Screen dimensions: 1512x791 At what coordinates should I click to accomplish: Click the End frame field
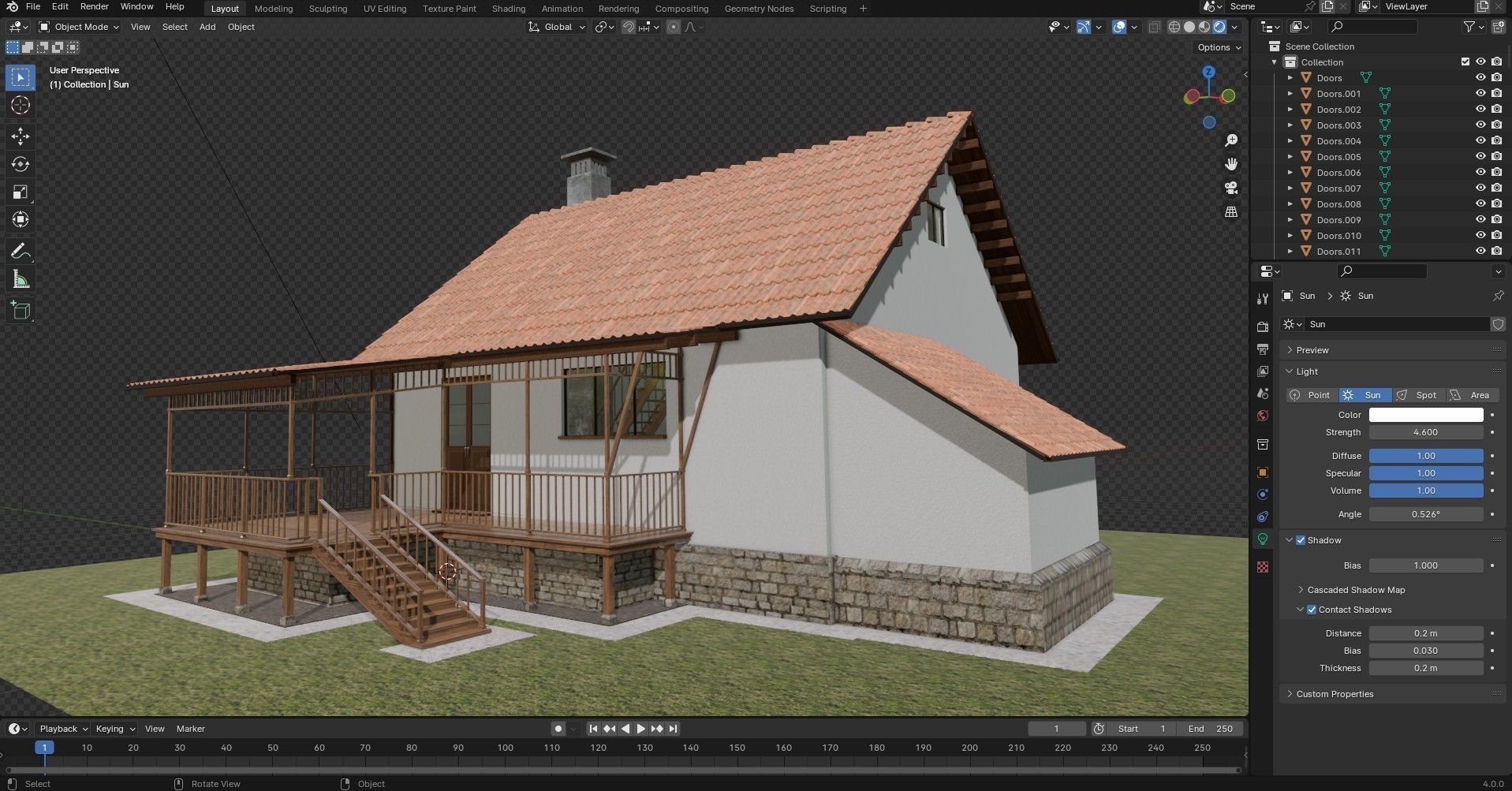click(1210, 729)
